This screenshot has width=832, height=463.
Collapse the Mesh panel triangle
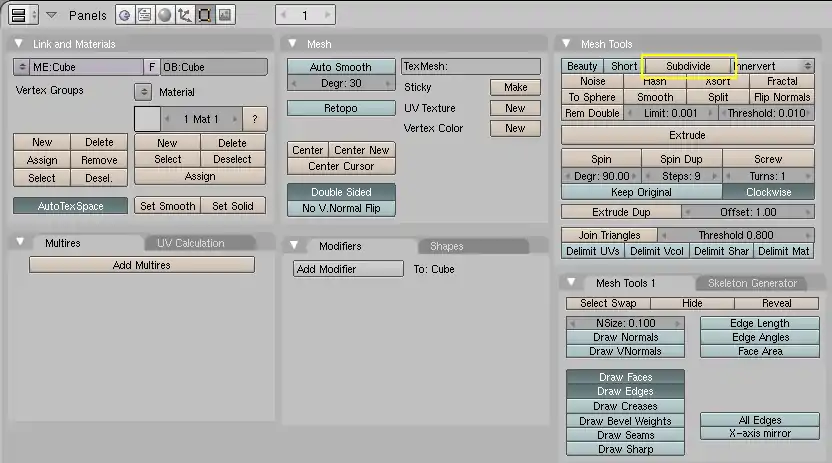click(x=292, y=43)
